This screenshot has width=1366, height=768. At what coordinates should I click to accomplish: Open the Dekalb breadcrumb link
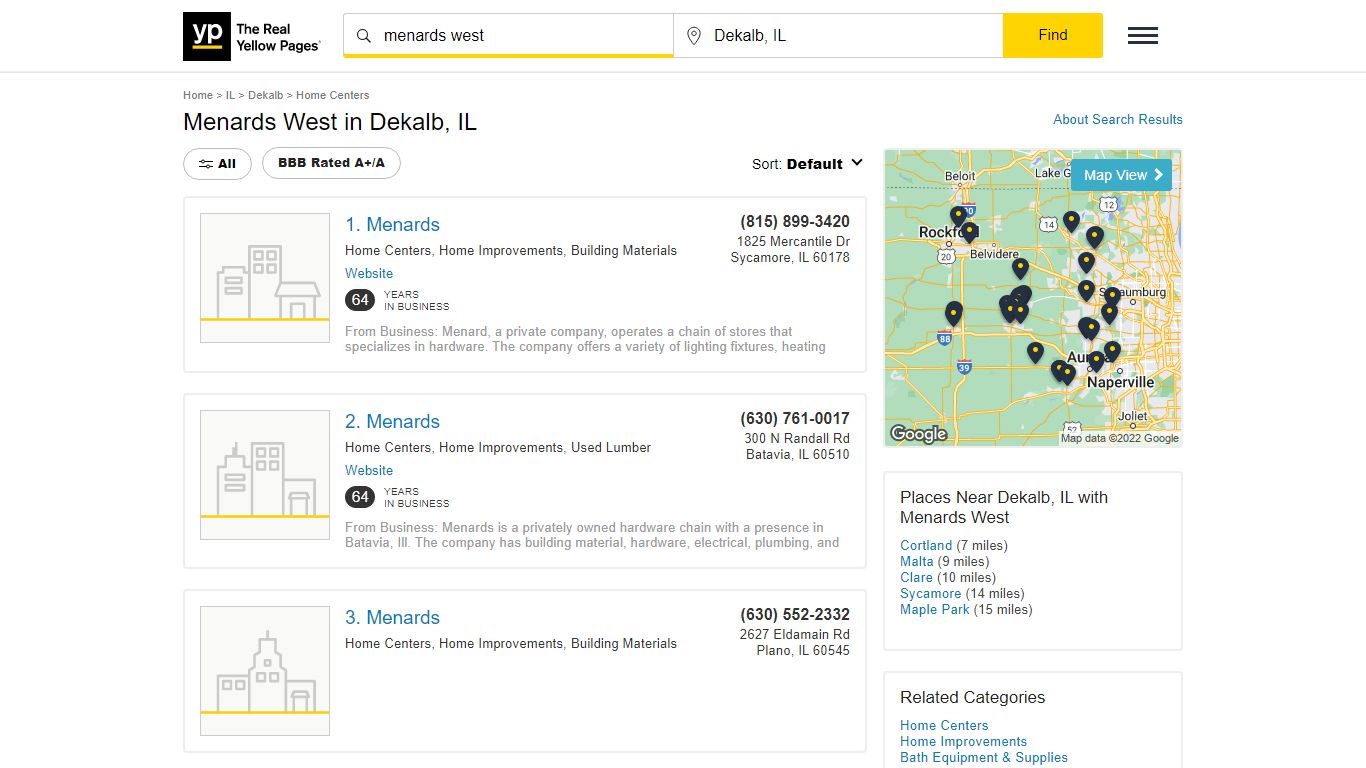click(265, 95)
